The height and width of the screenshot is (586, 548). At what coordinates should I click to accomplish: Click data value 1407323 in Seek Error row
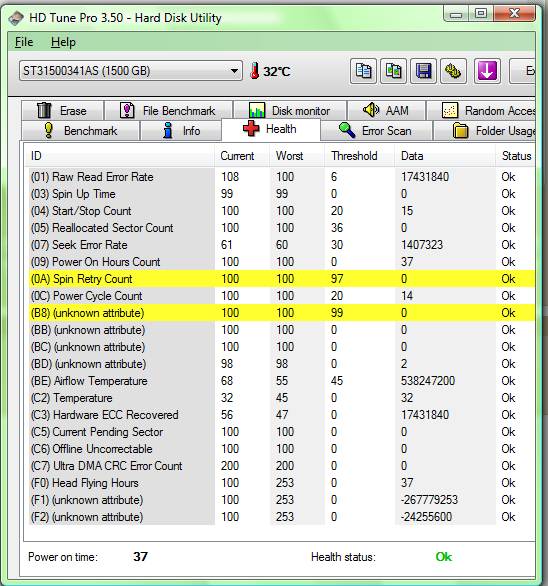click(422, 245)
